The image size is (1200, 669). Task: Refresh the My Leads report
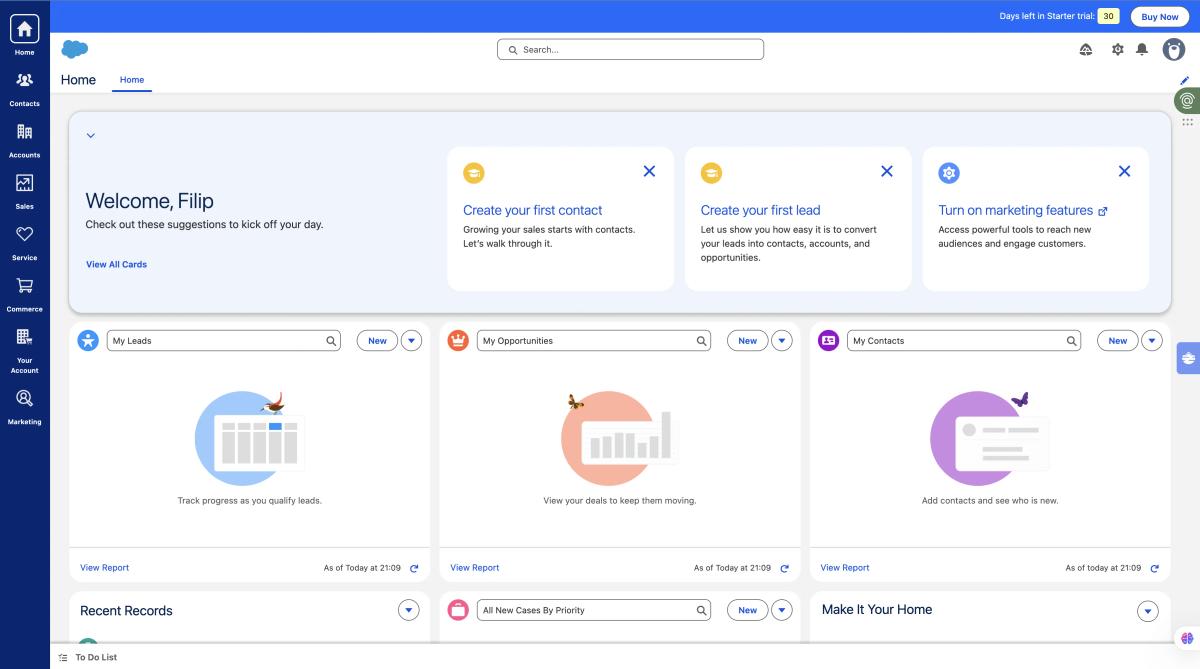click(414, 568)
